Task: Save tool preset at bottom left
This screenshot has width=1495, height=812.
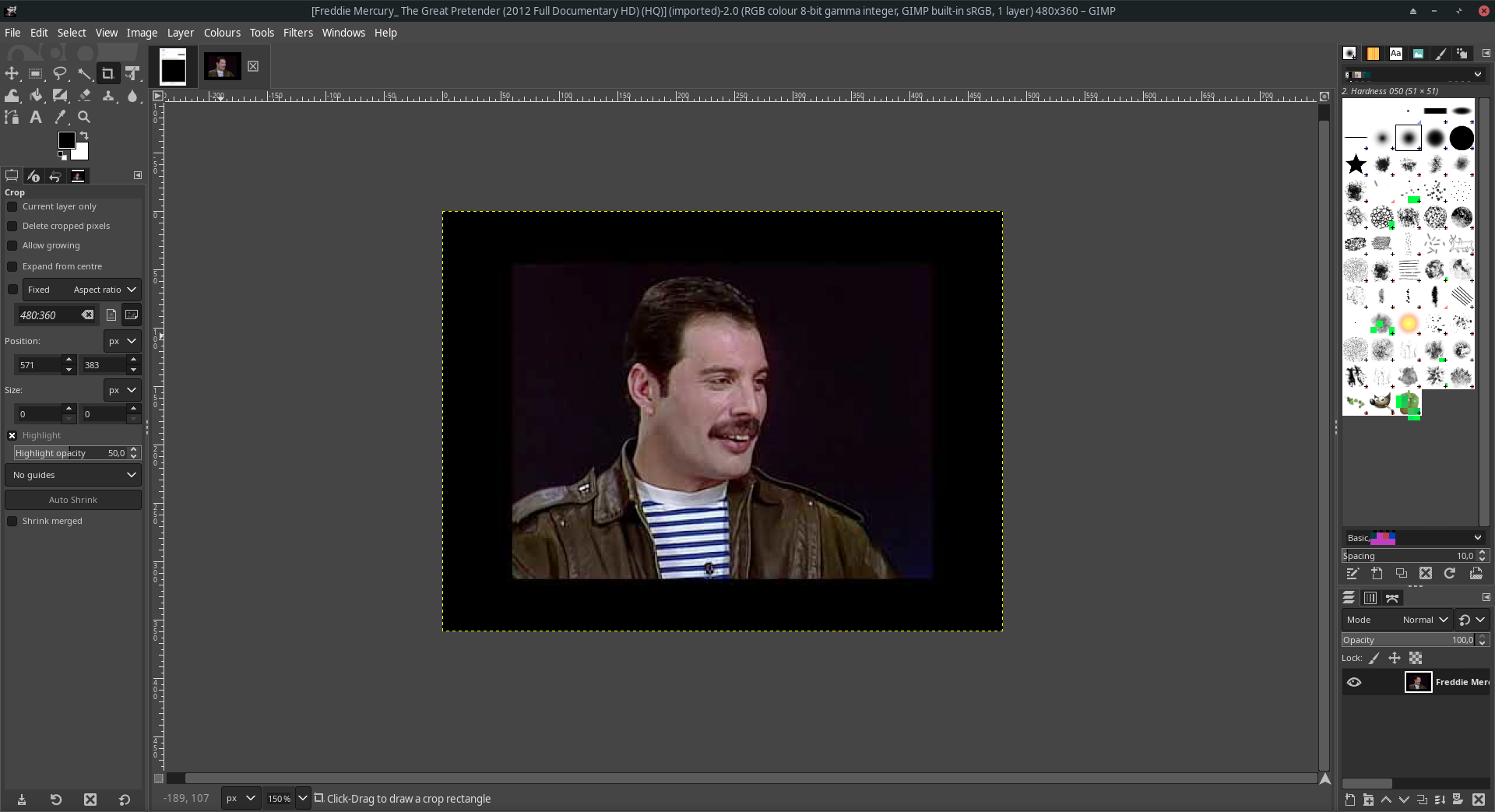Action: [22, 800]
